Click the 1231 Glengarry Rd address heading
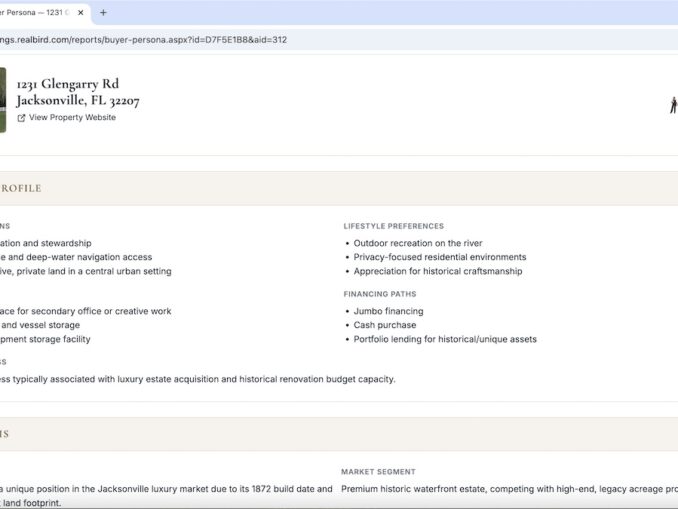This screenshot has height=509, width=678. pos(67,84)
